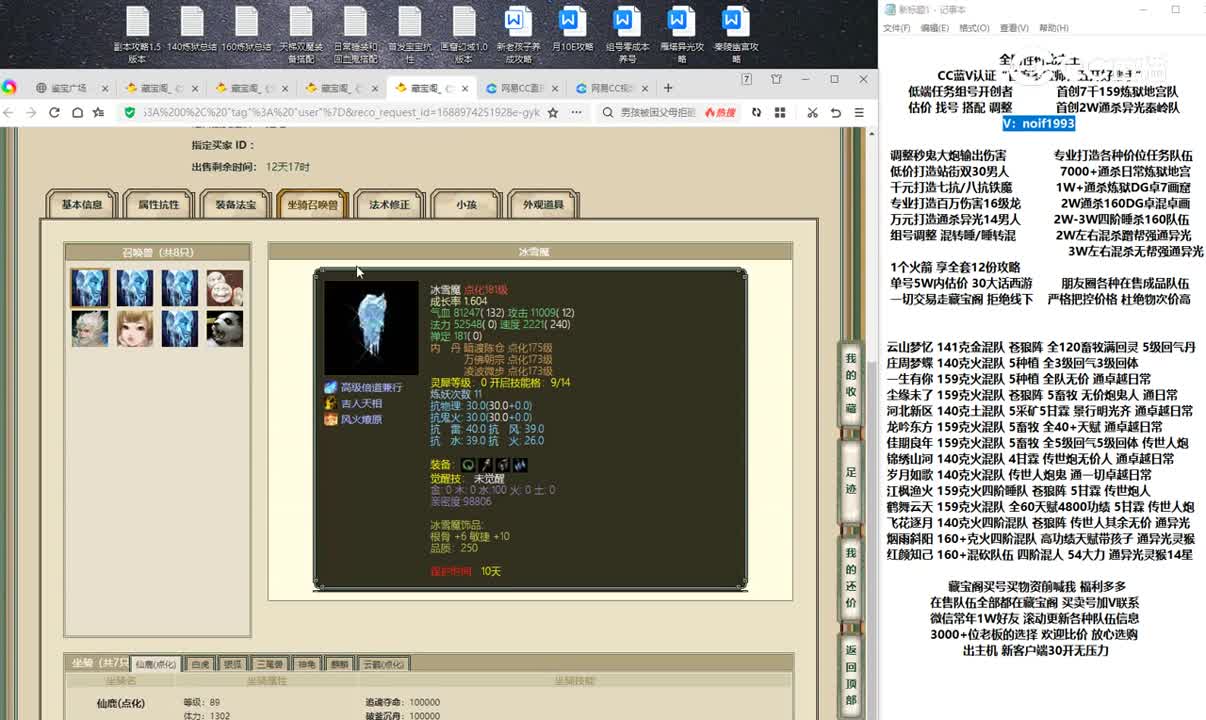The height and width of the screenshot is (720, 1206).
Task: Select the snowman-faced pet thumbnail
Action: (x=225, y=288)
